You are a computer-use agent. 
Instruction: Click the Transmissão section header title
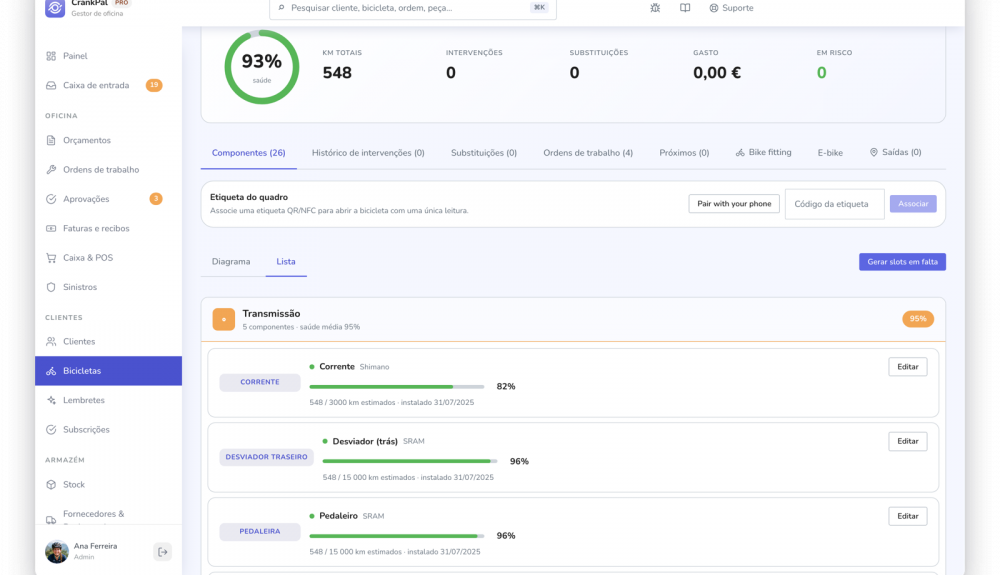(271, 314)
